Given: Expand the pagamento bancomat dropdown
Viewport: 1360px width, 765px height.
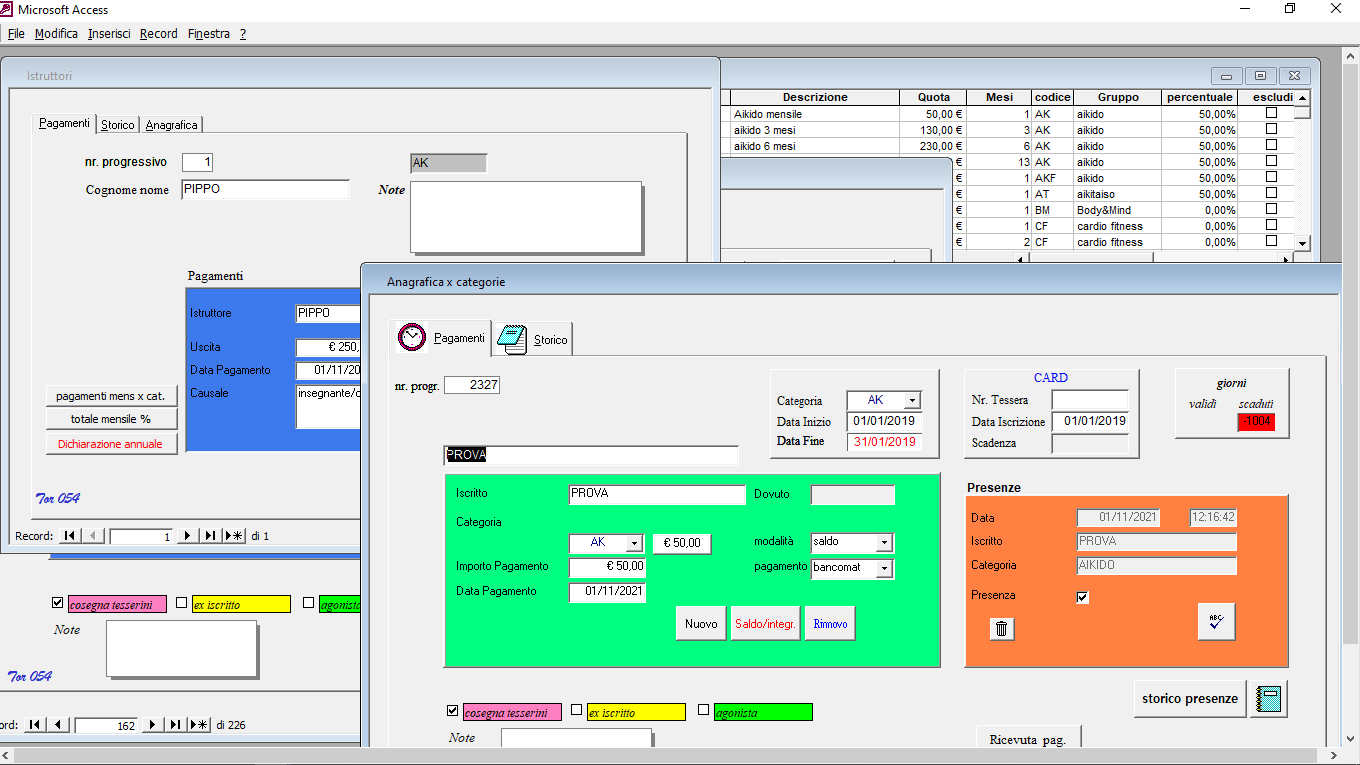Looking at the screenshot, I should 884,569.
